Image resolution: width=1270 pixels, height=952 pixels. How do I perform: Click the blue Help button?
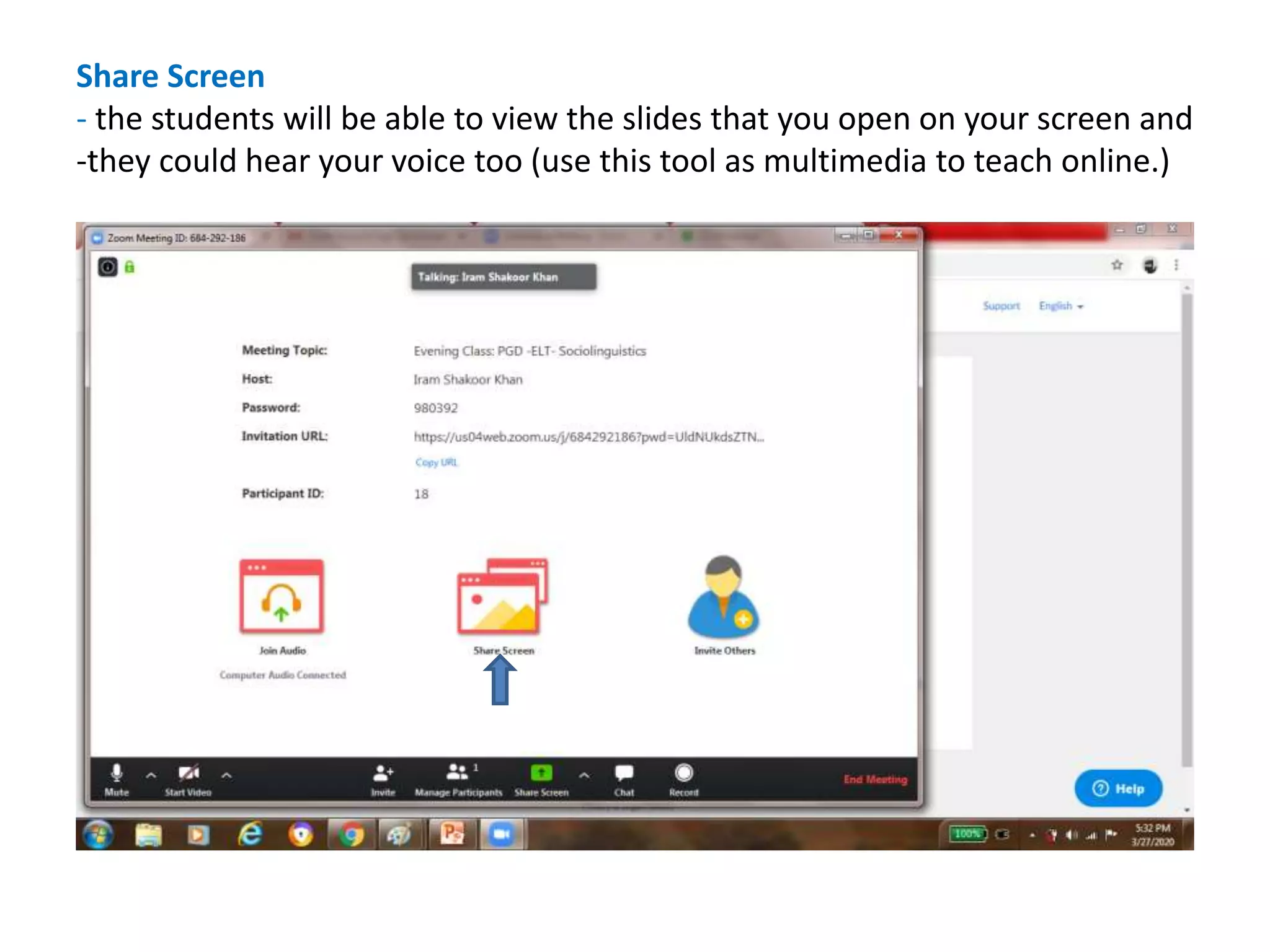(x=1118, y=788)
